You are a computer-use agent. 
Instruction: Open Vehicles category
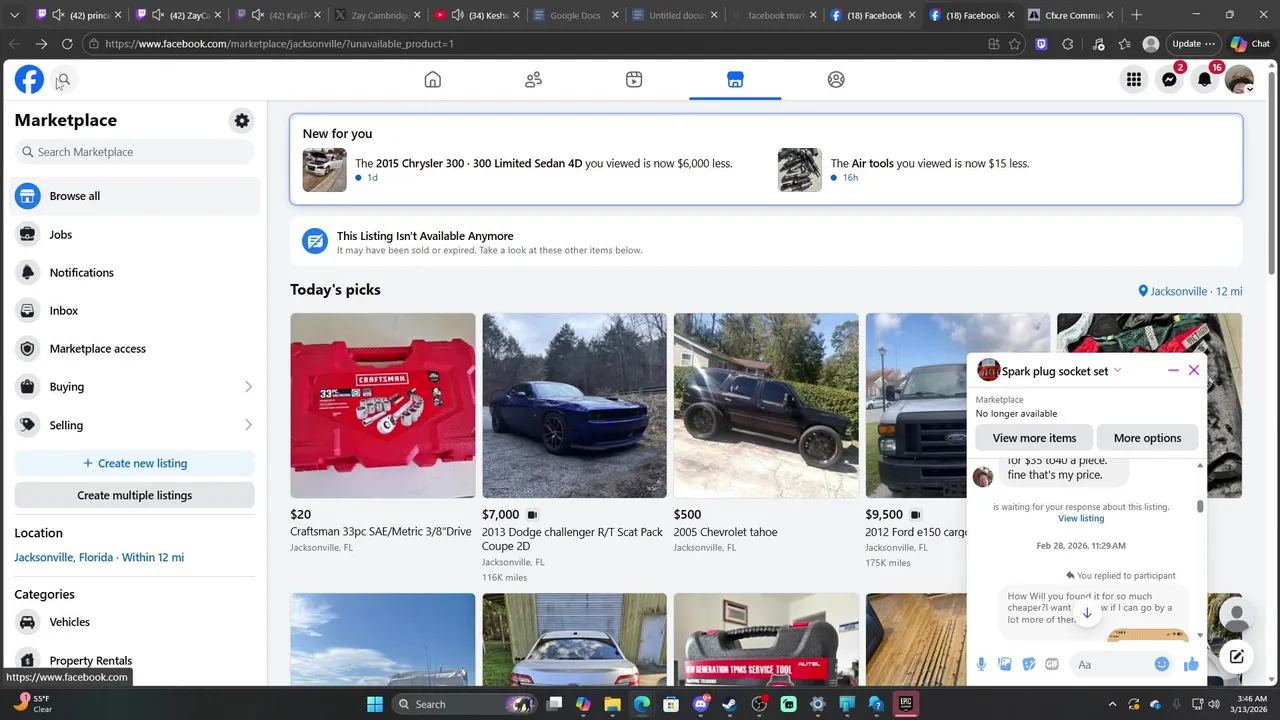tap(136, 622)
